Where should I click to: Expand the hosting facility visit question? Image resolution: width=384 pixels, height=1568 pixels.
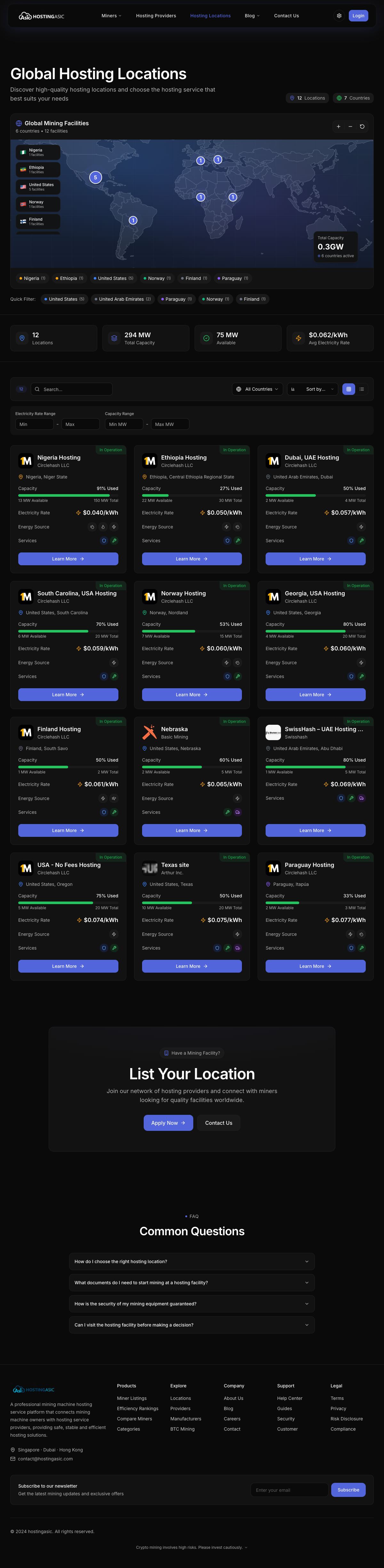click(192, 1325)
